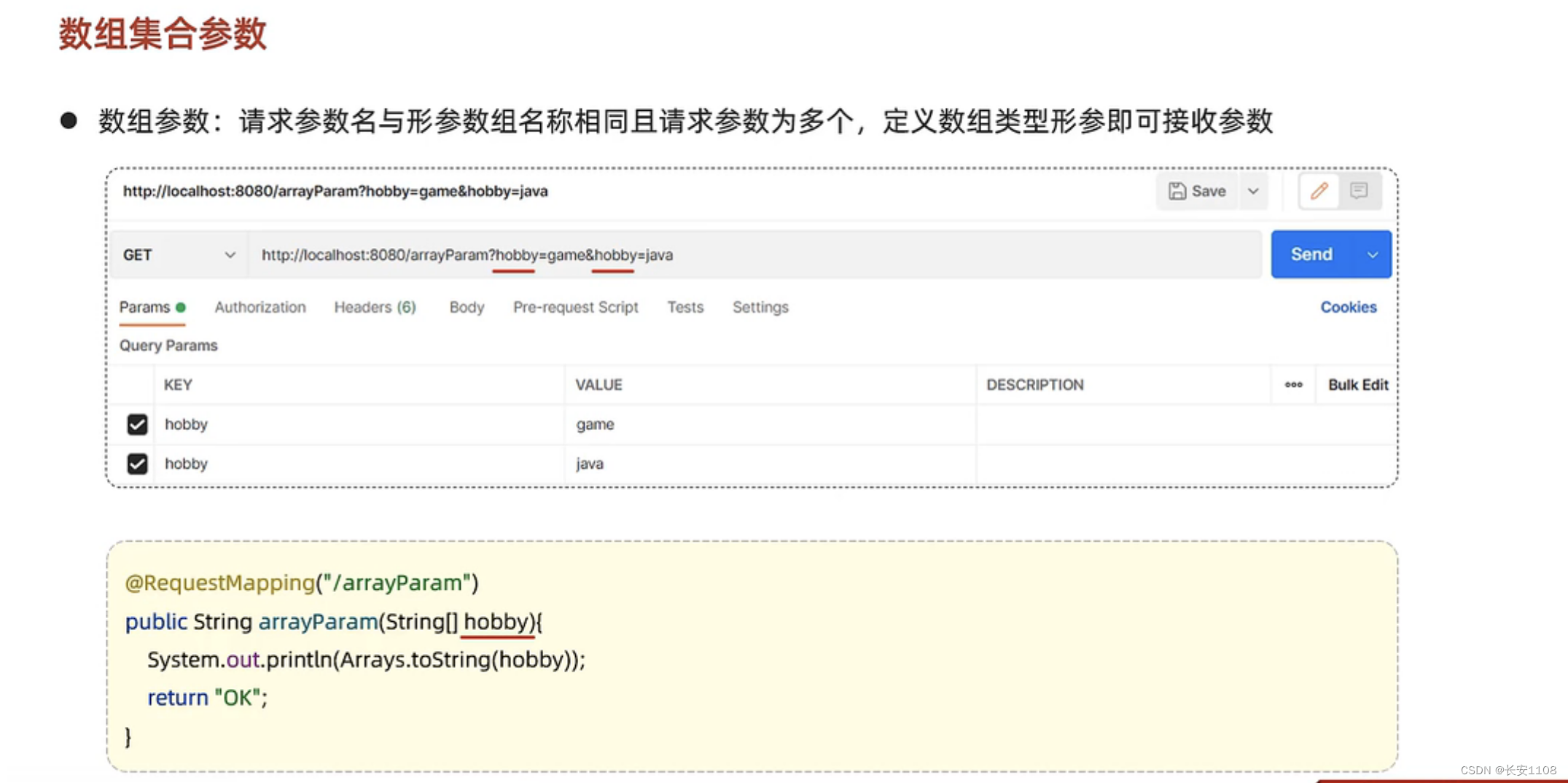Click the java value cell
The height and width of the screenshot is (783, 1568).
click(x=771, y=464)
